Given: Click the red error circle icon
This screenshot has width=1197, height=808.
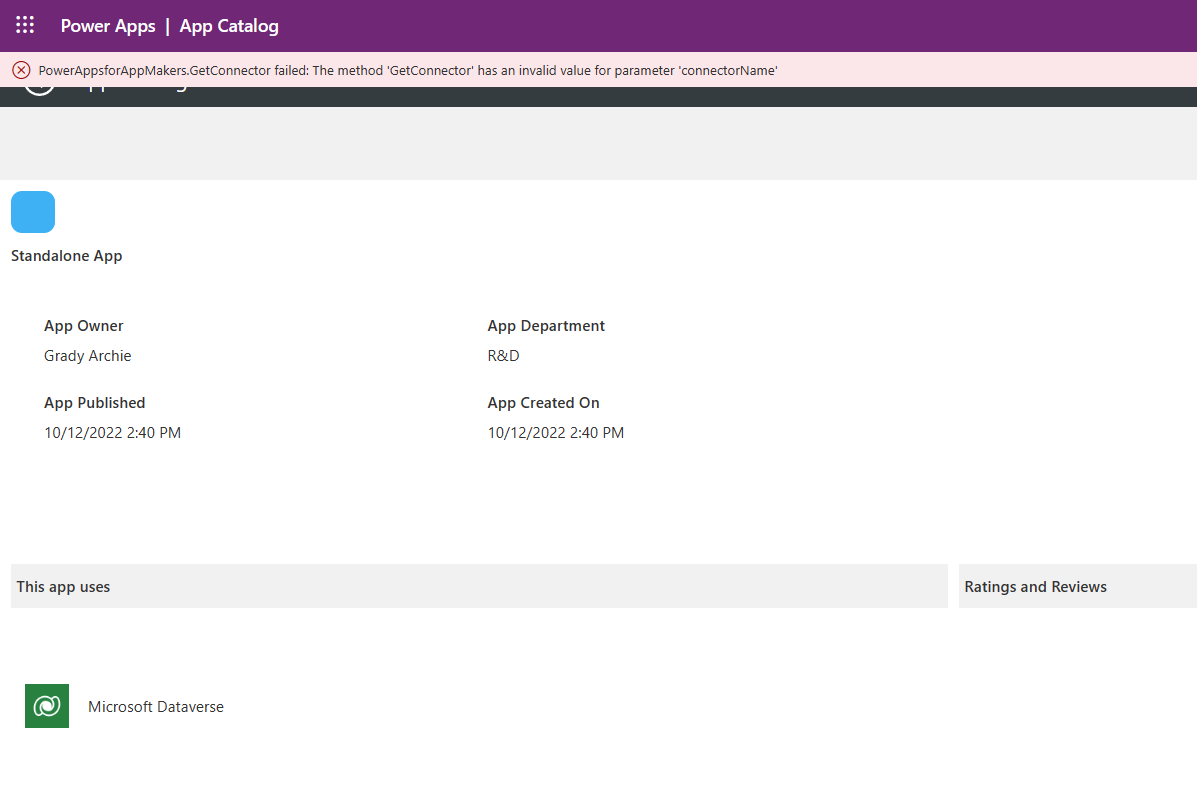Looking at the screenshot, I should [x=21, y=69].
